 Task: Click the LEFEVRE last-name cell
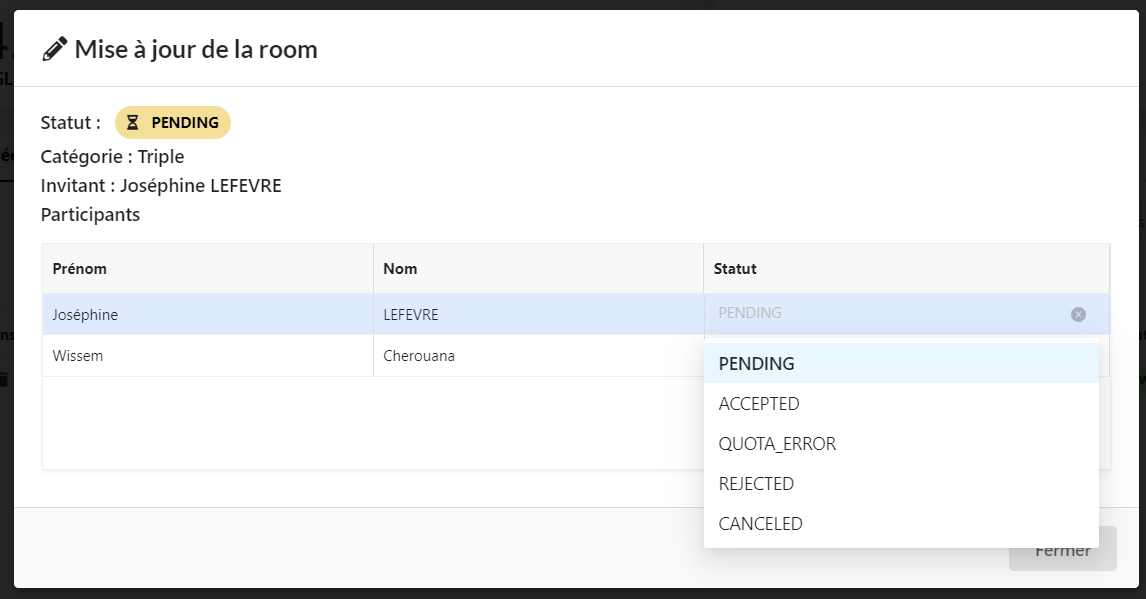click(411, 315)
